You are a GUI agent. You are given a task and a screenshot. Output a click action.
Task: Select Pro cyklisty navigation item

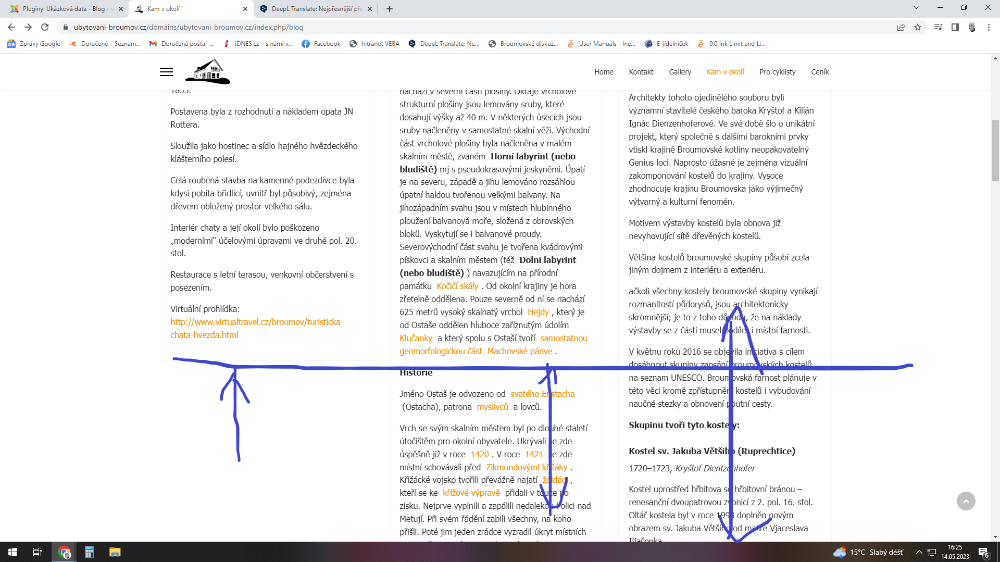tap(777, 72)
